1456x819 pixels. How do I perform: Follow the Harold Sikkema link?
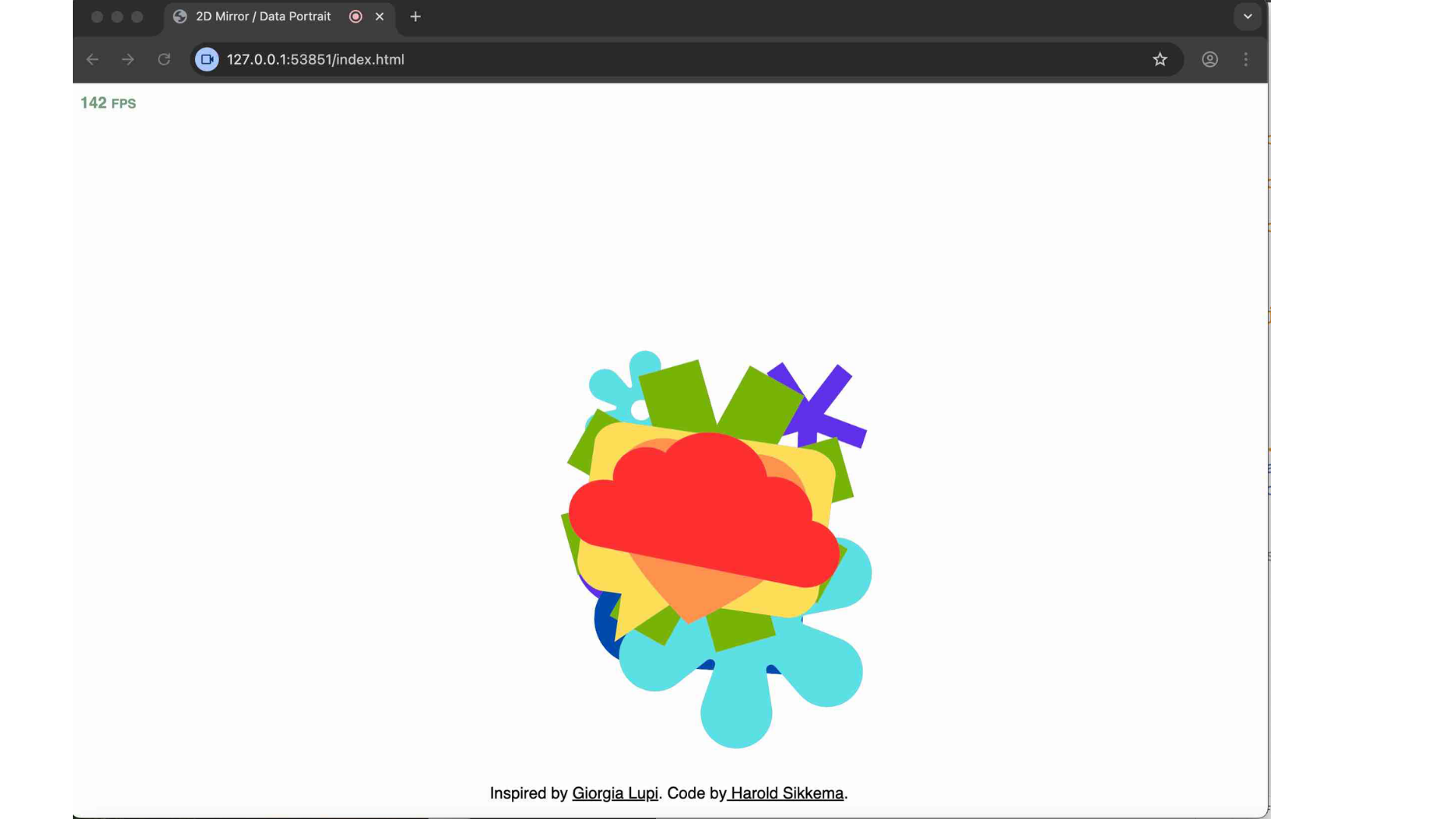pyautogui.click(x=786, y=792)
